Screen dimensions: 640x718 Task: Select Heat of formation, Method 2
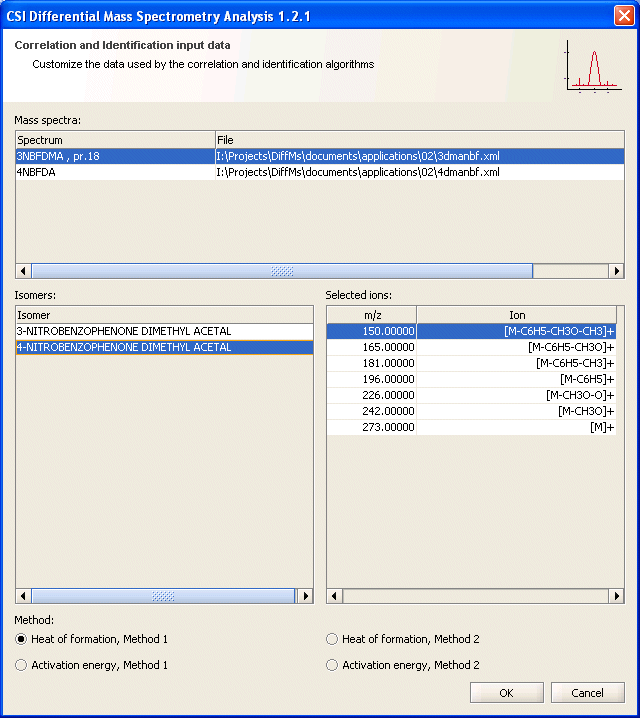pos(333,639)
